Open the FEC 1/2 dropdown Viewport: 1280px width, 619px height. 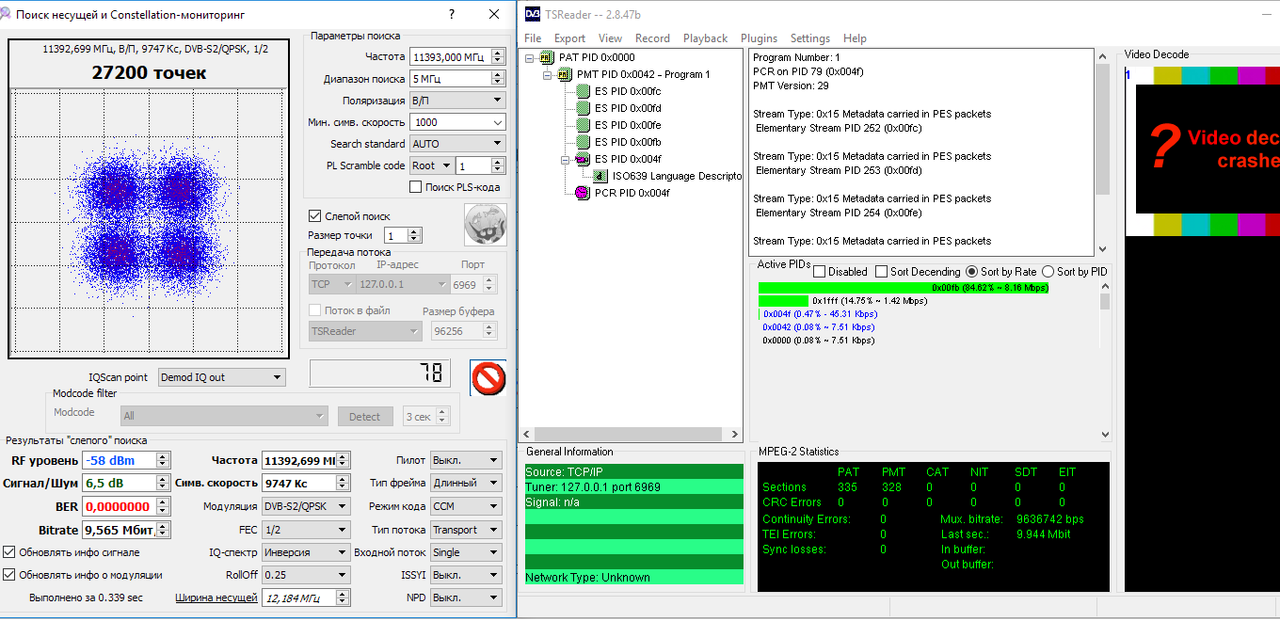[306, 530]
